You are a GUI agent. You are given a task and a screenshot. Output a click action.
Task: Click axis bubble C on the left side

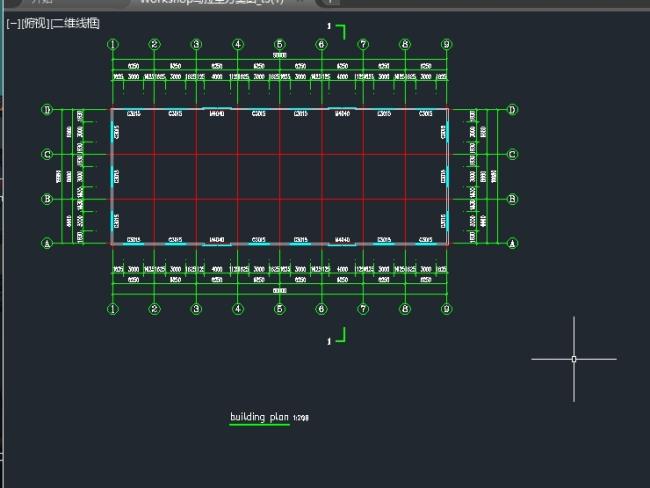(x=46, y=154)
